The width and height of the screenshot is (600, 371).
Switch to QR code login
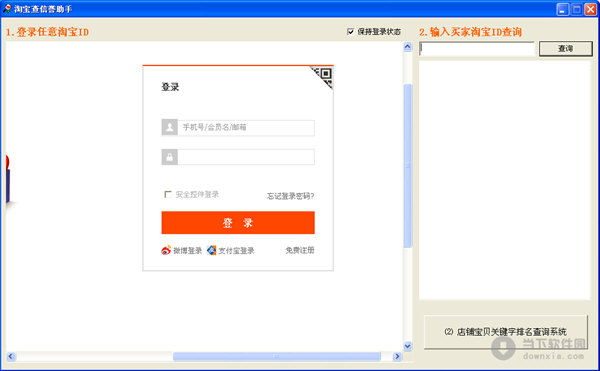(324, 76)
